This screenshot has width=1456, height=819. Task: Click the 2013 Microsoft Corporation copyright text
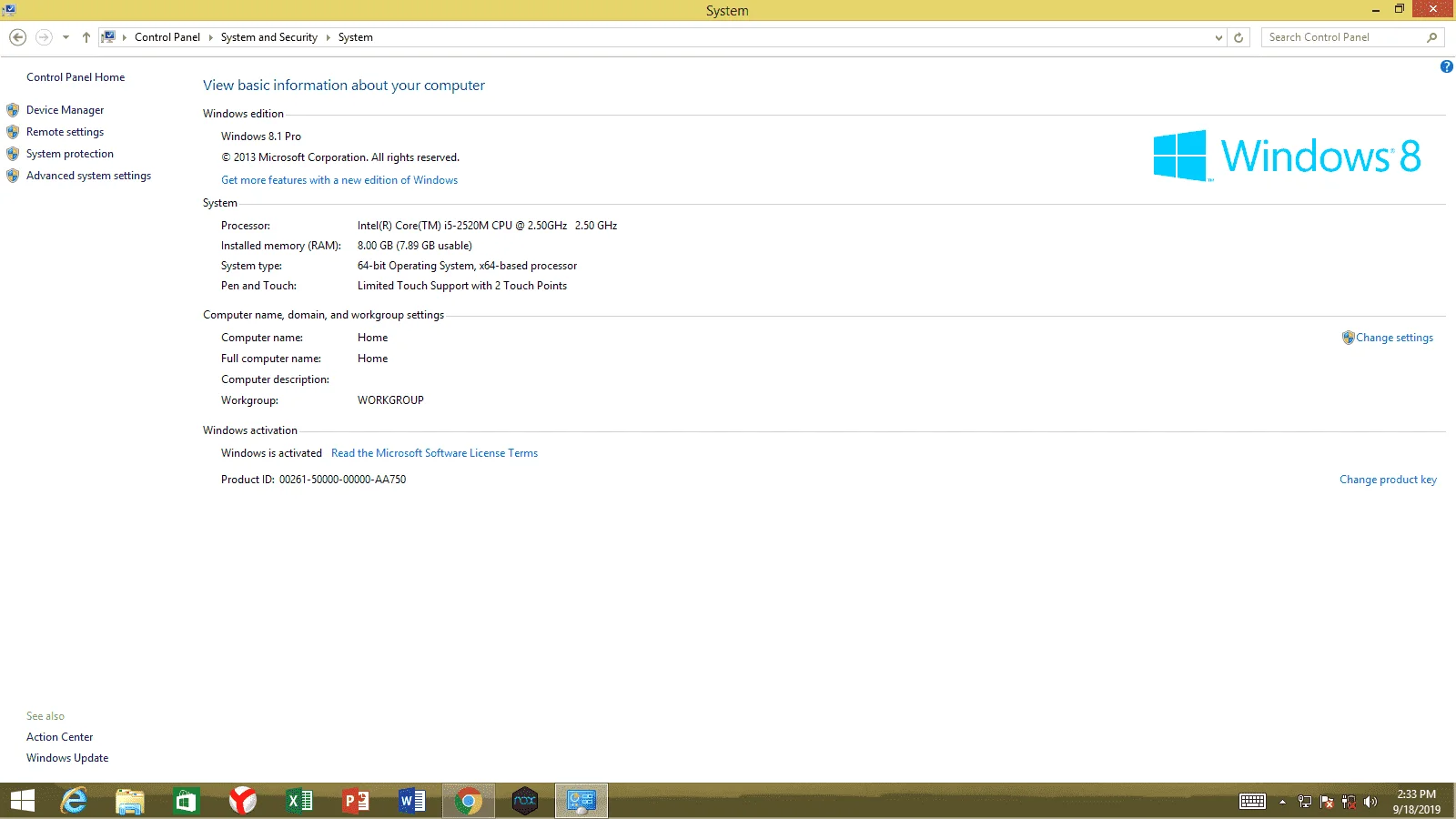point(340,157)
